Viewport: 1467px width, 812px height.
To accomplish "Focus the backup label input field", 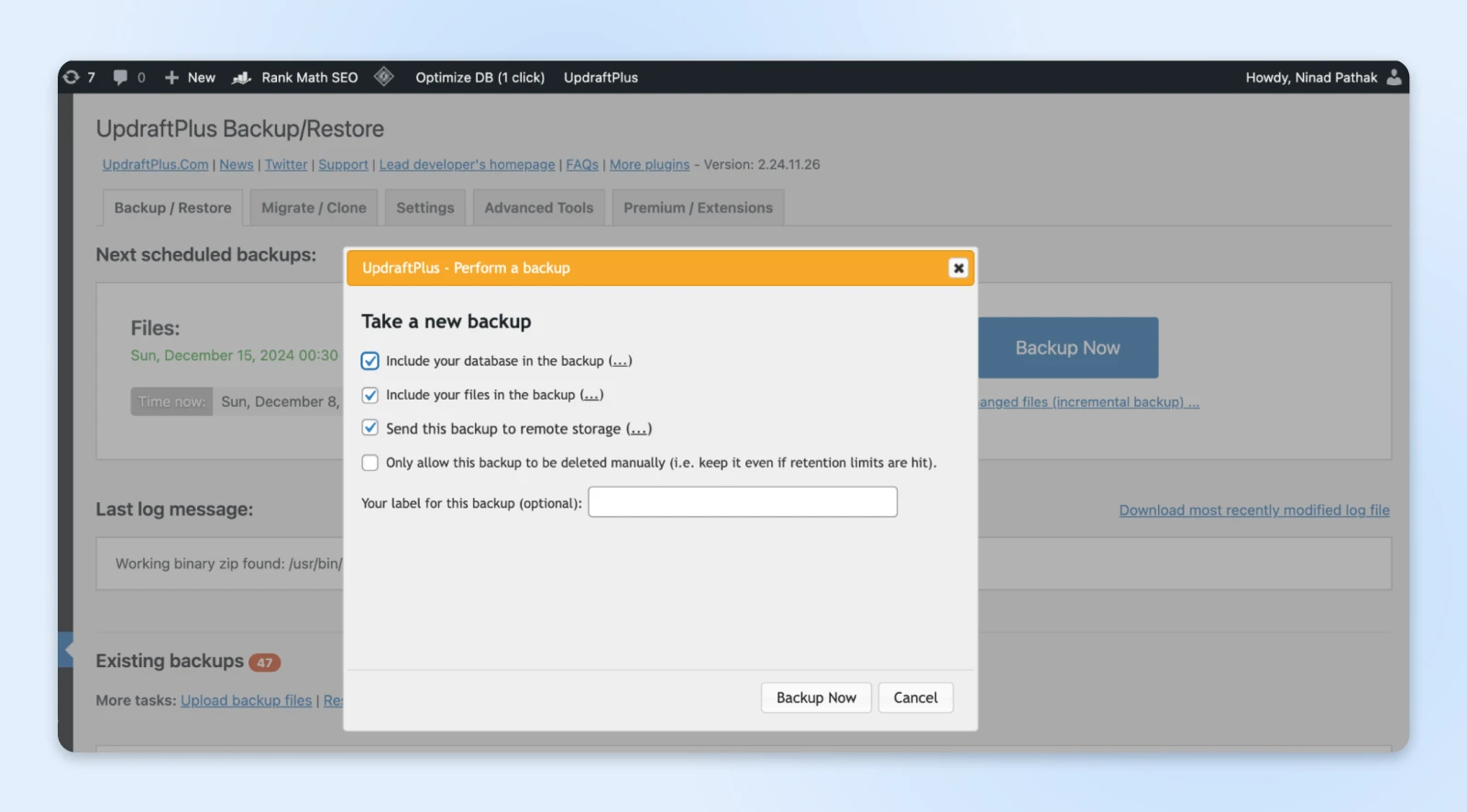I will [743, 502].
